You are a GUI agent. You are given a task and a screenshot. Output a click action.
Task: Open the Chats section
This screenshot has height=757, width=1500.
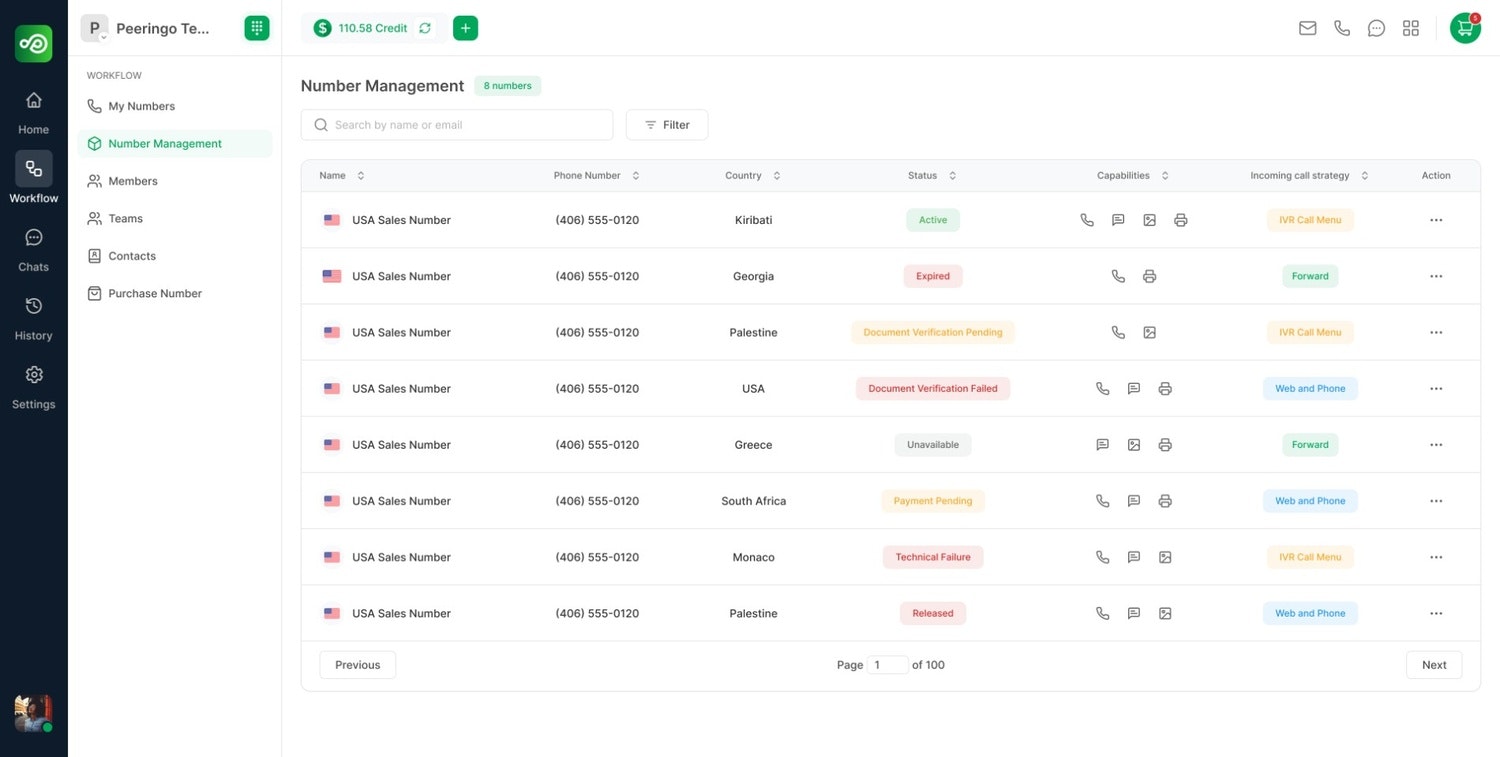(x=33, y=249)
